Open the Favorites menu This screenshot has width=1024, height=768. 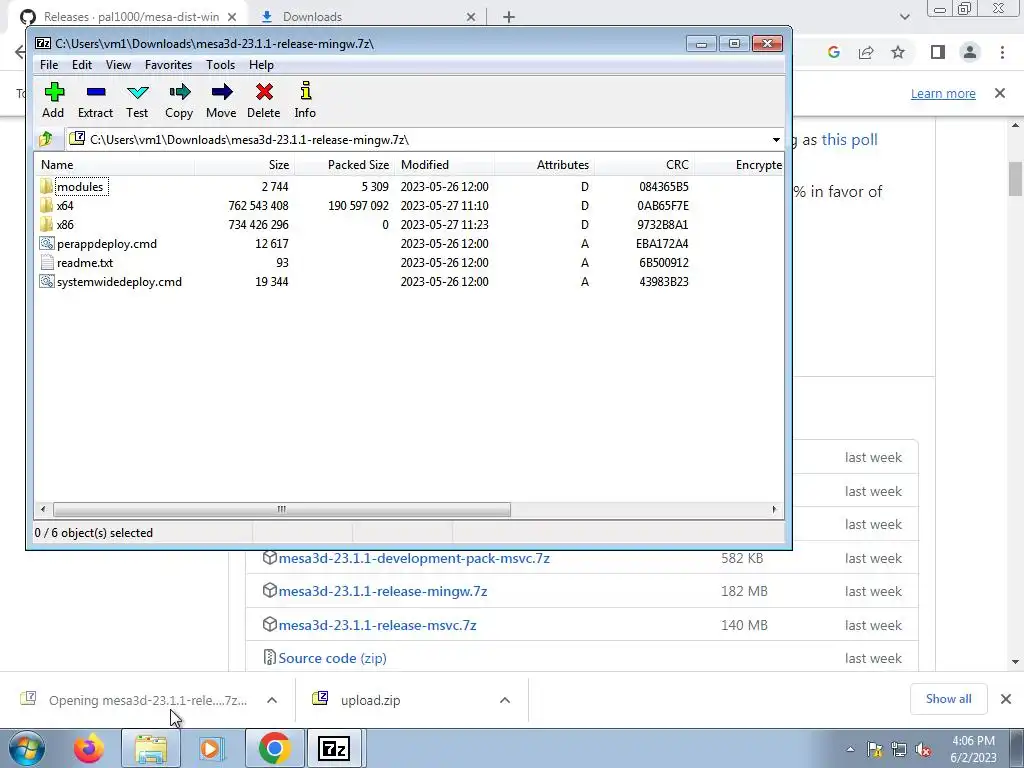[x=168, y=65]
